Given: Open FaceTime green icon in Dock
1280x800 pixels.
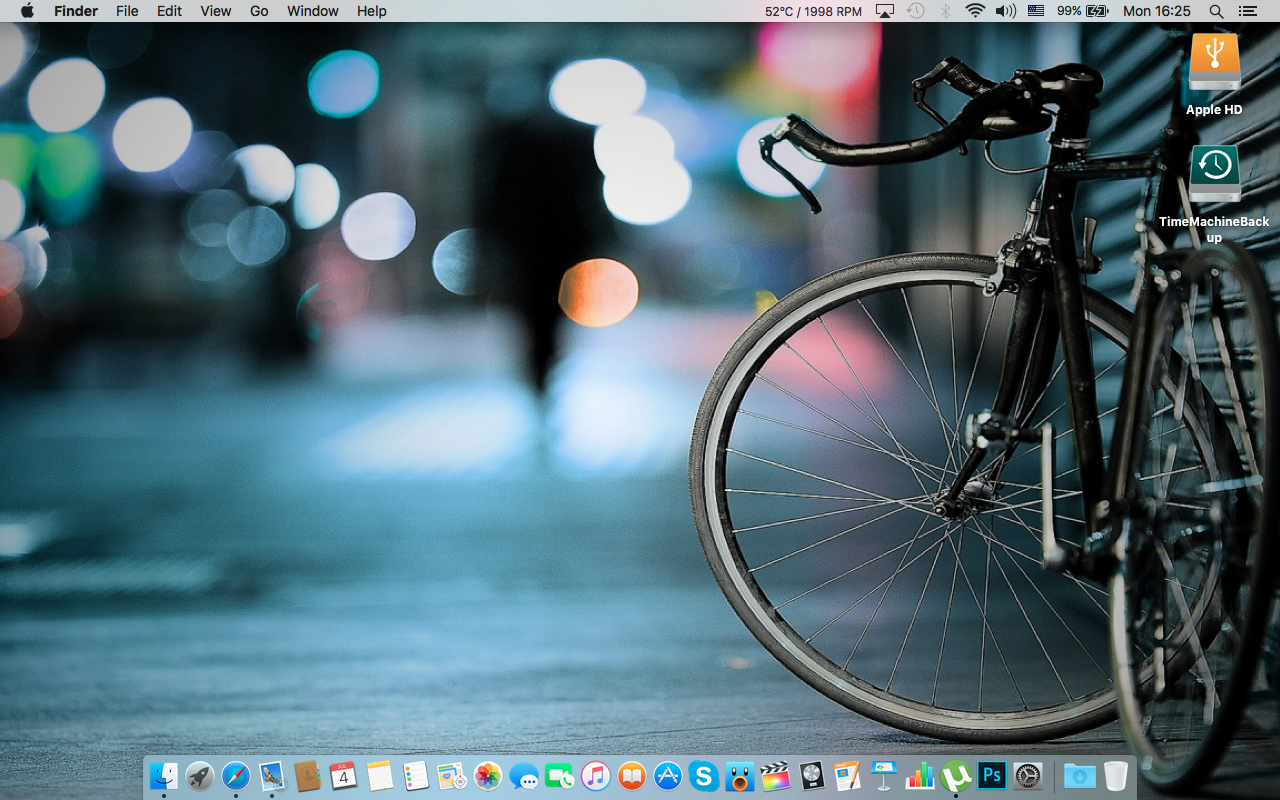Looking at the screenshot, I should click(x=559, y=775).
